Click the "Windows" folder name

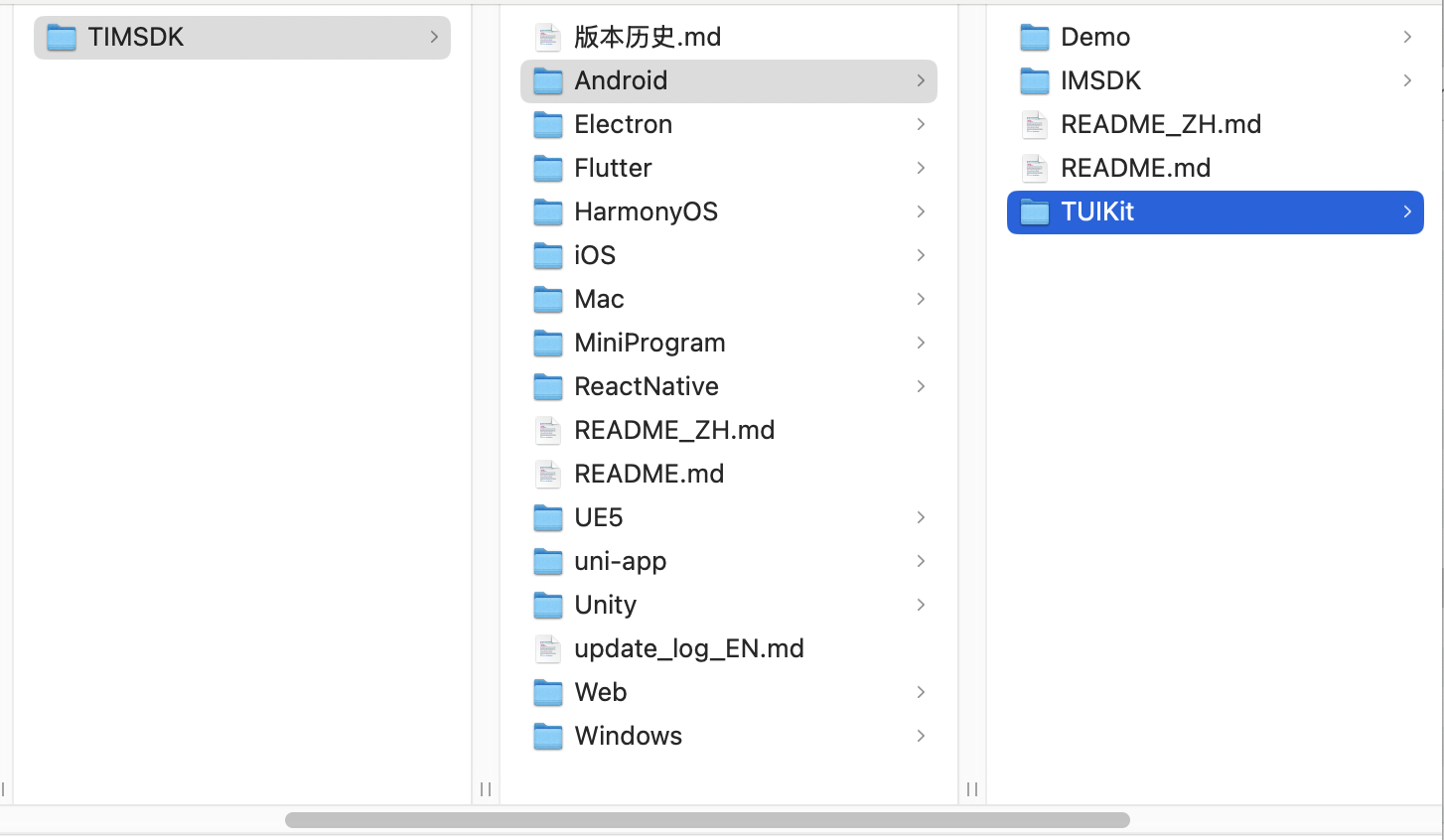click(629, 736)
